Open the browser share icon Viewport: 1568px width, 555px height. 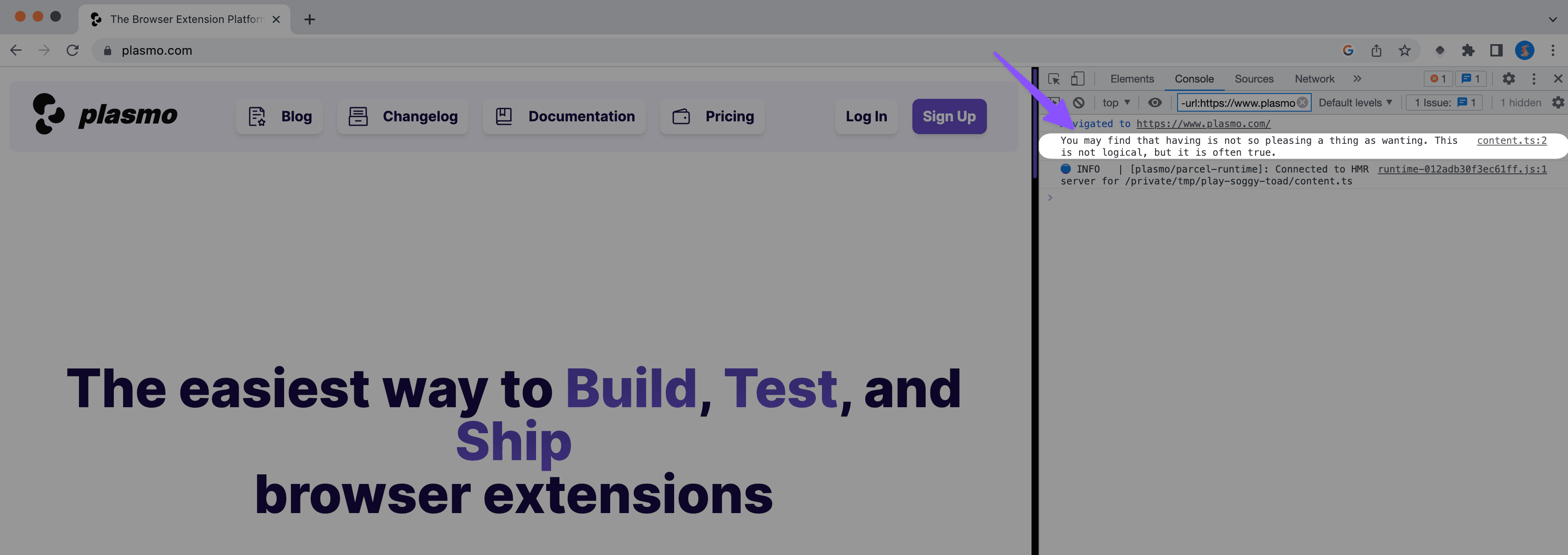click(1376, 50)
